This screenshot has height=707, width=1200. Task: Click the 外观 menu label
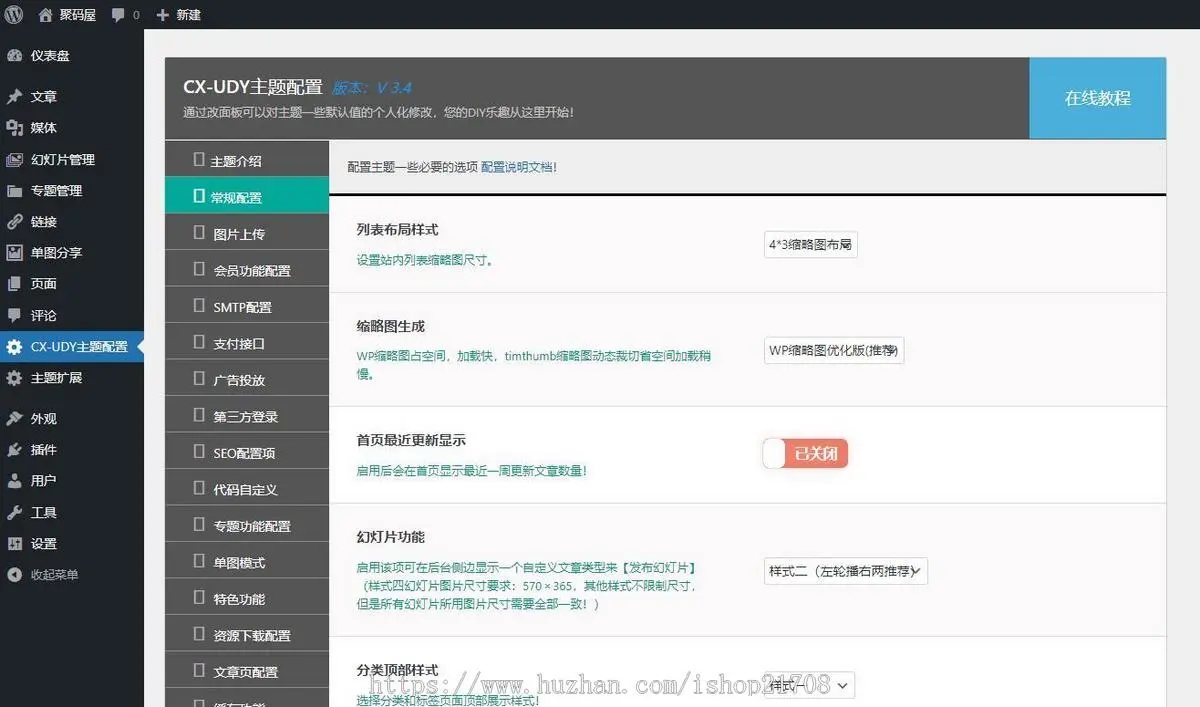44,419
